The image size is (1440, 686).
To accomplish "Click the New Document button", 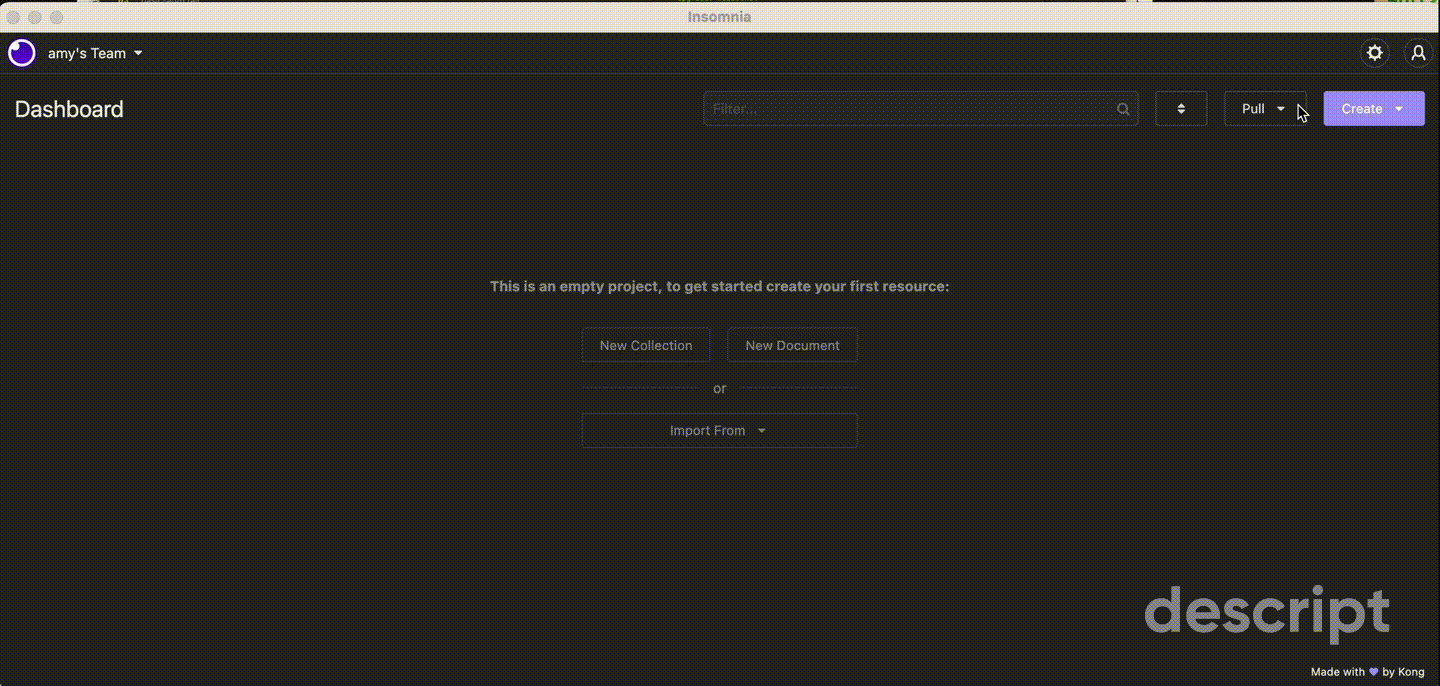I will pyautogui.click(x=792, y=345).
